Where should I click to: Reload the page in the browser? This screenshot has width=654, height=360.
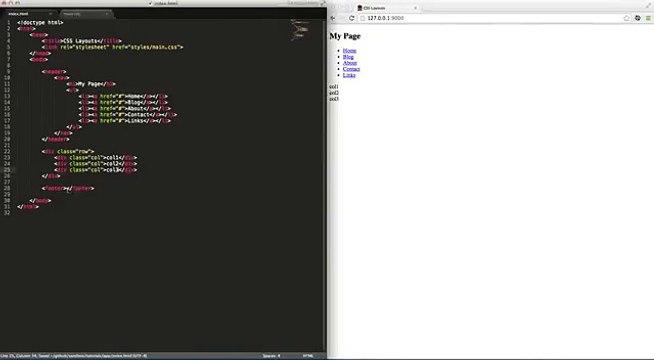click(352, 18)
